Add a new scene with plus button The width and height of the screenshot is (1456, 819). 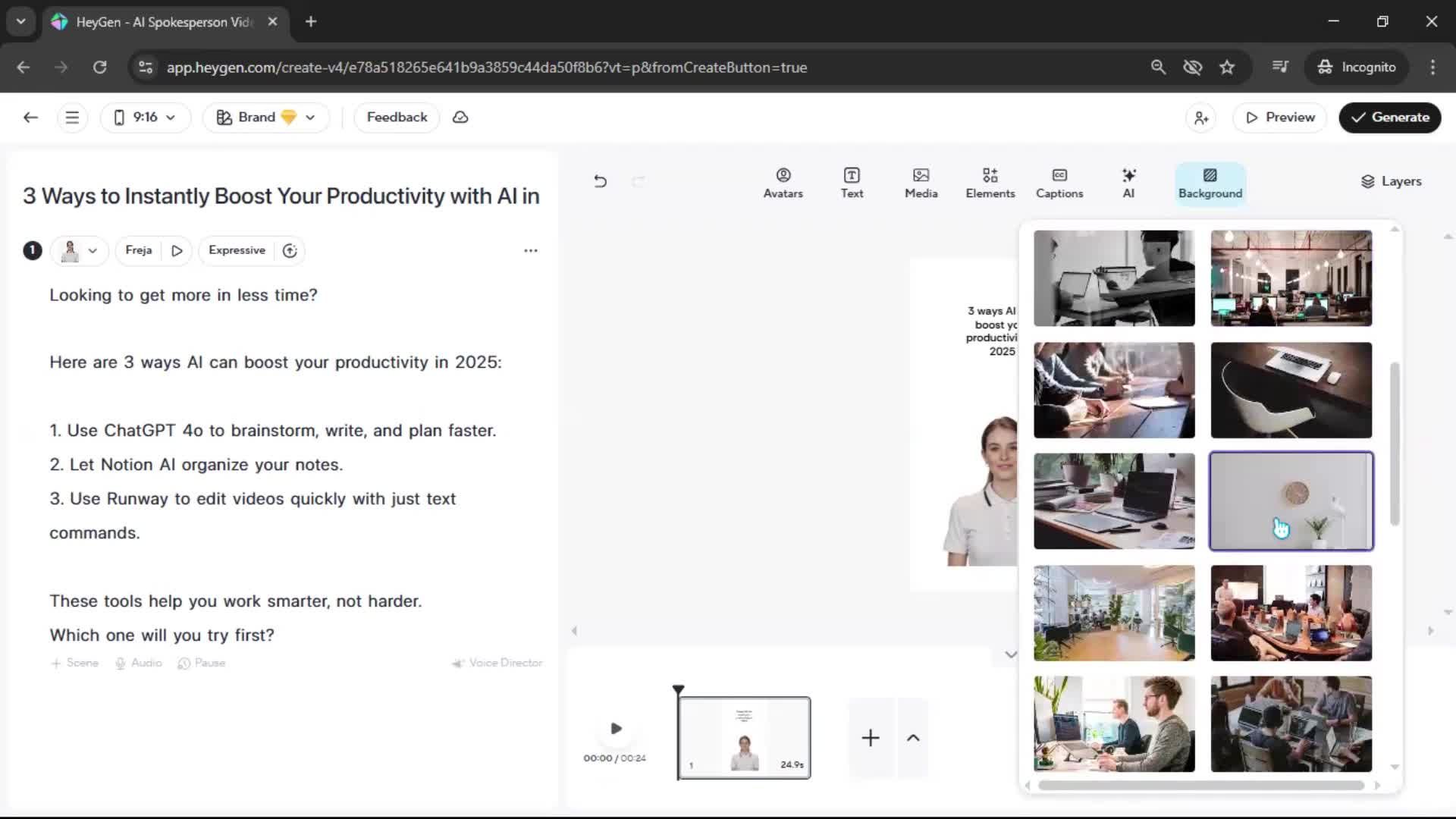(x=871, y=738)
